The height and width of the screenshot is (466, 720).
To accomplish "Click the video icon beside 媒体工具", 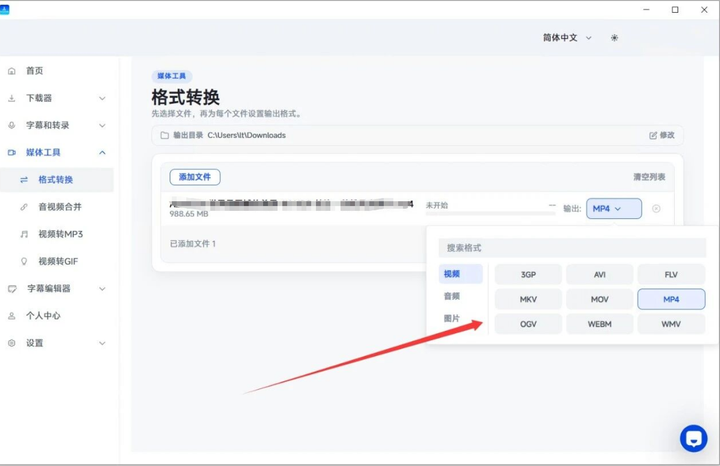I will (12, 152).
